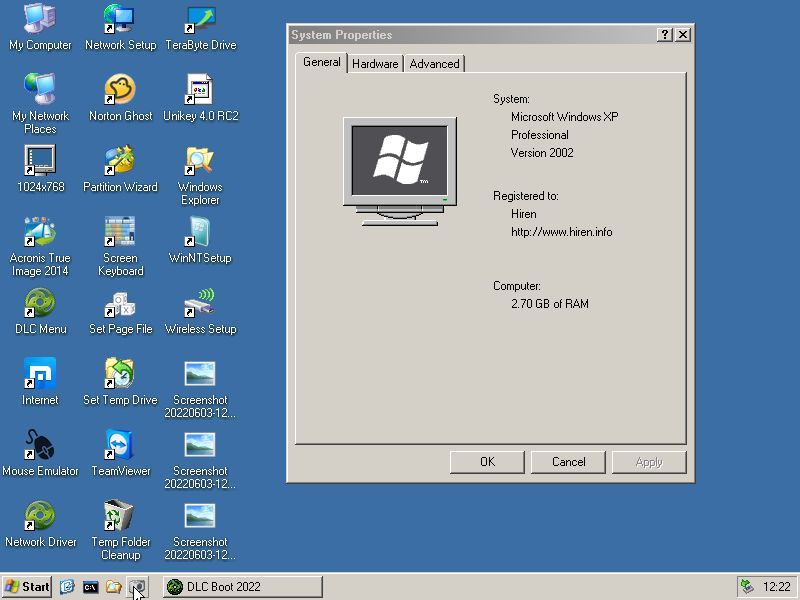Click the 1024x768 resolution shortcut
This screenshot has width=800, height=600.
[x=40, y=169]
